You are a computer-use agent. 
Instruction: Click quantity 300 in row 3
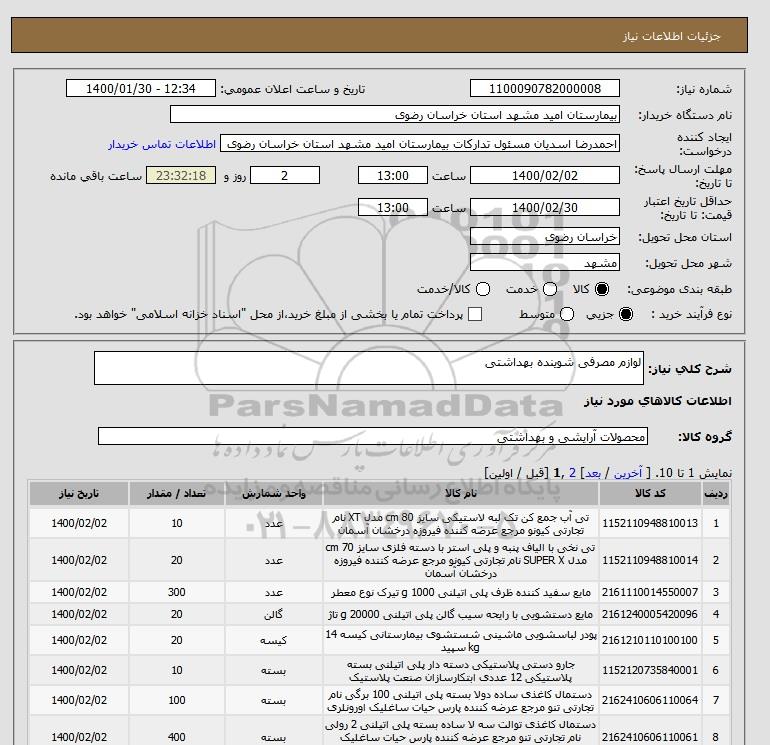coord(176,592)
